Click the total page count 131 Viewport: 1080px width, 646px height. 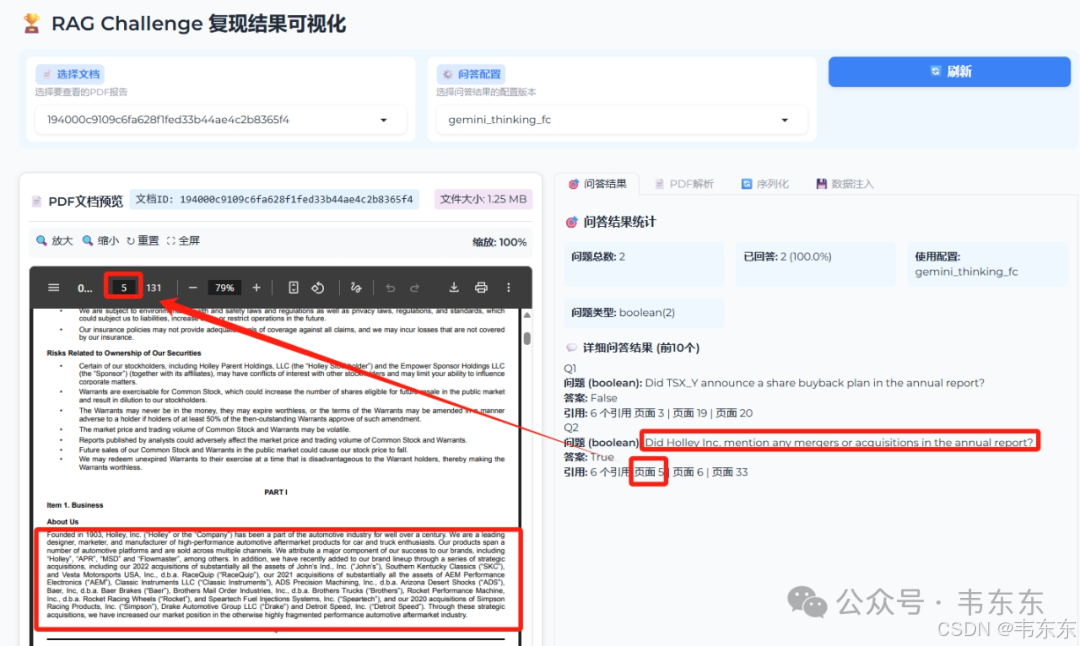point(154,288)
